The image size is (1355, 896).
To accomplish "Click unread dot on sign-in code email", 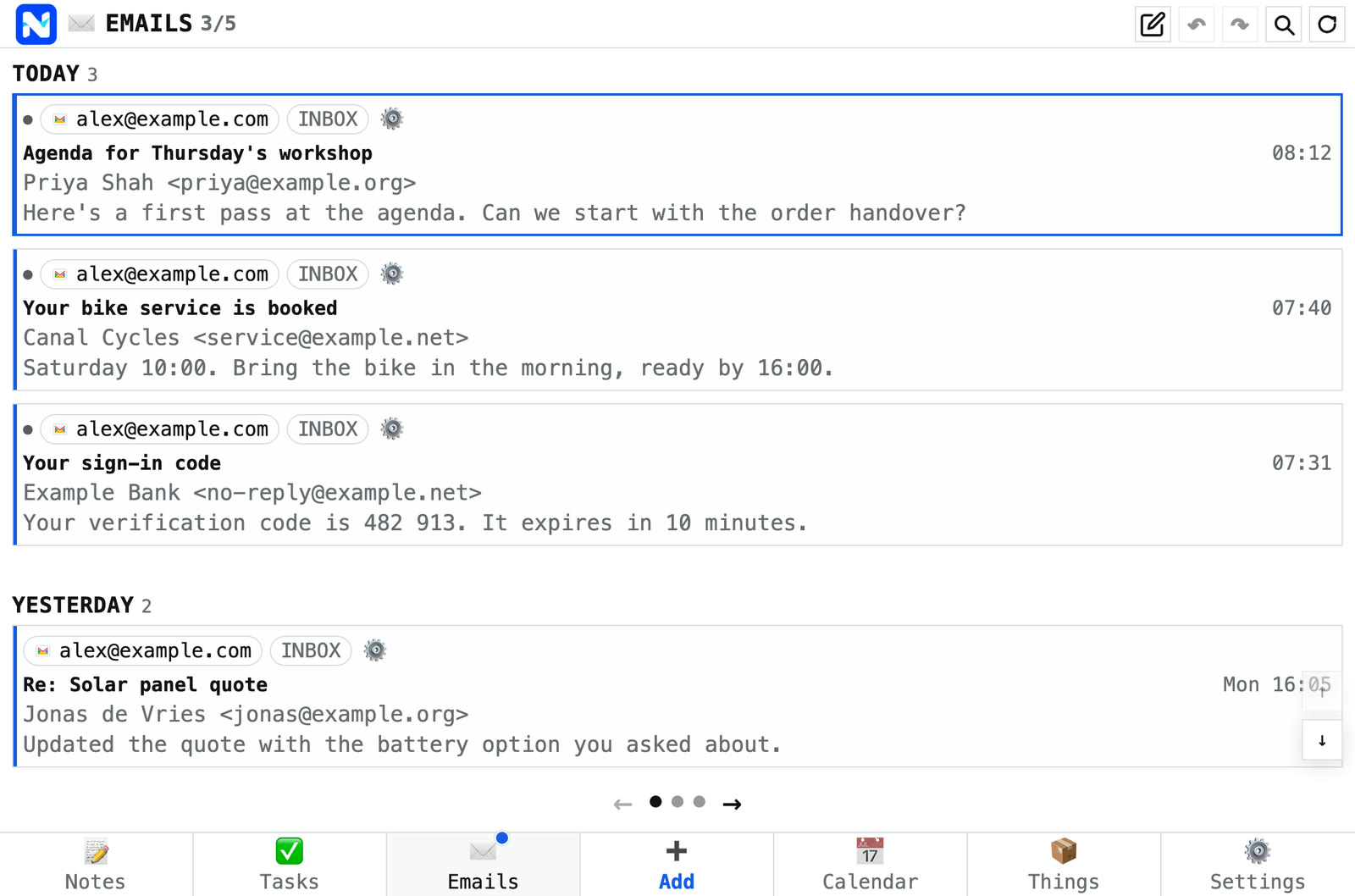I will [x=28, y=429].
